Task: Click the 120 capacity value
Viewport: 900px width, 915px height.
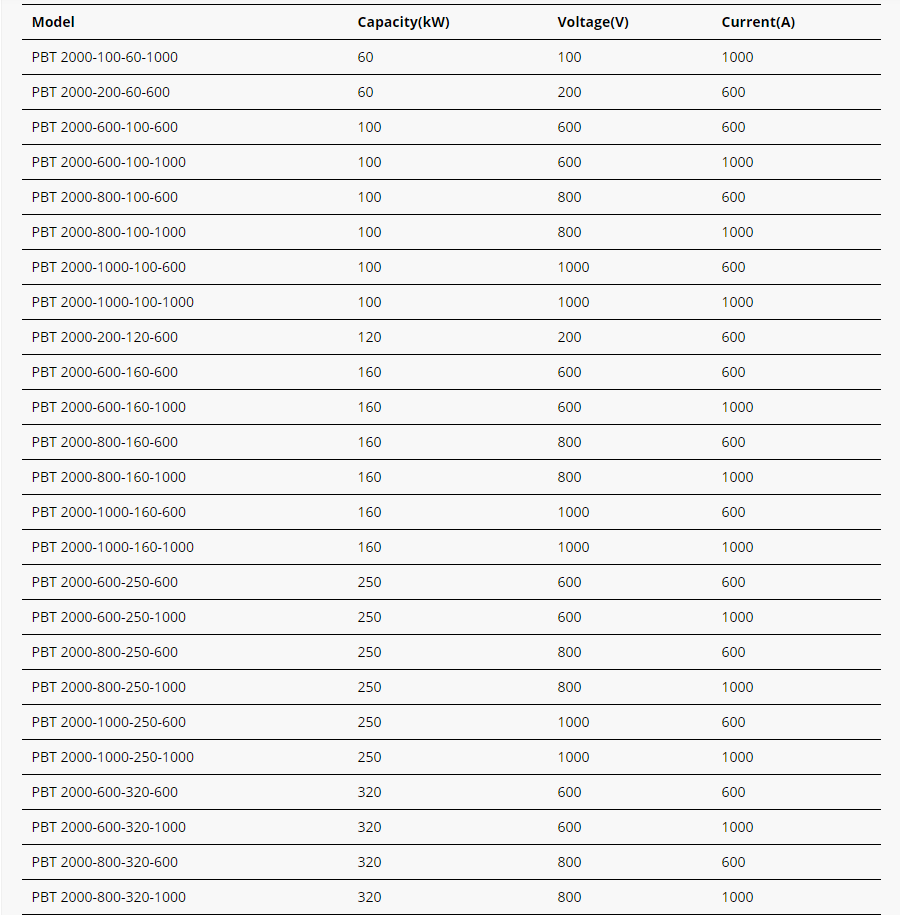Action: [370, 337]
